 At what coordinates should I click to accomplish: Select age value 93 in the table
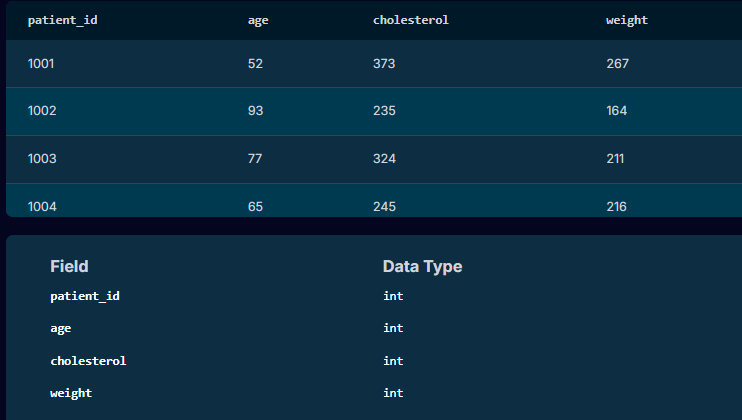point(256,111)
